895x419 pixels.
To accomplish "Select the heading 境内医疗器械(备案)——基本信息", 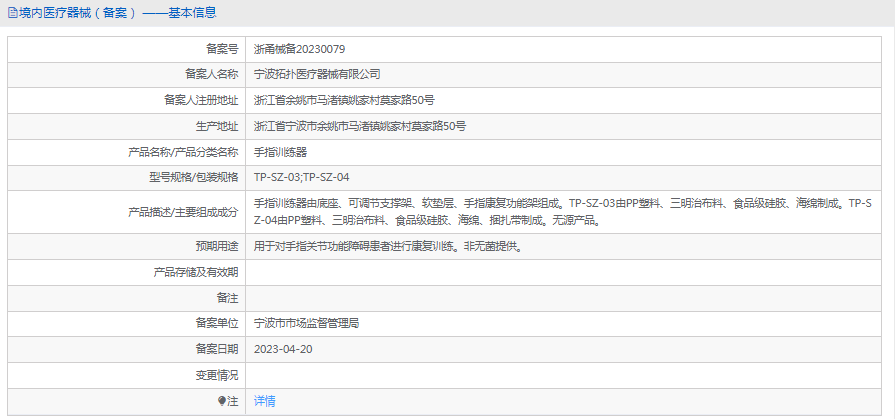I will [117, 13].
